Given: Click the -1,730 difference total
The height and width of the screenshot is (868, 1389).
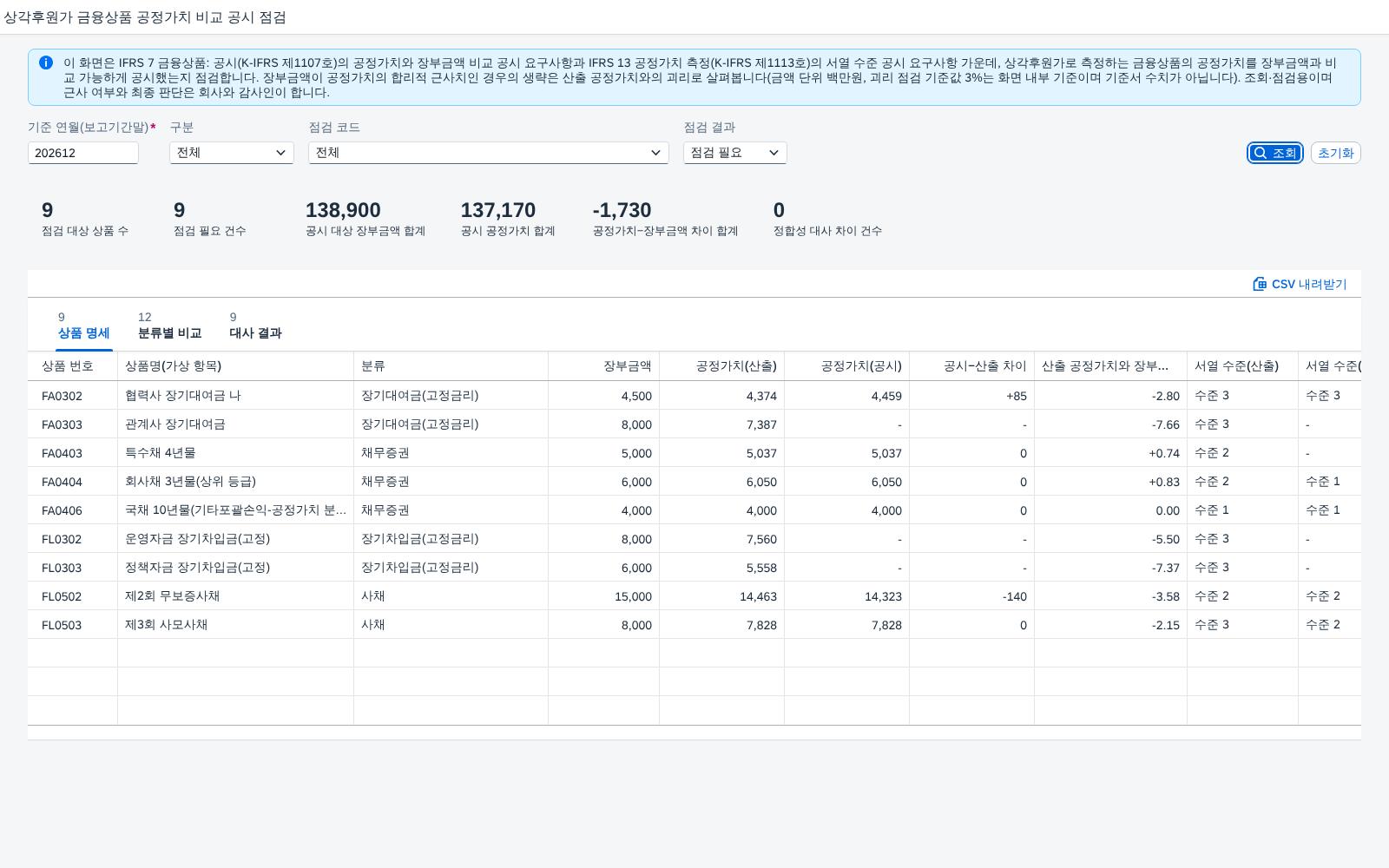Looking at the screenshot, I should 622,210.
